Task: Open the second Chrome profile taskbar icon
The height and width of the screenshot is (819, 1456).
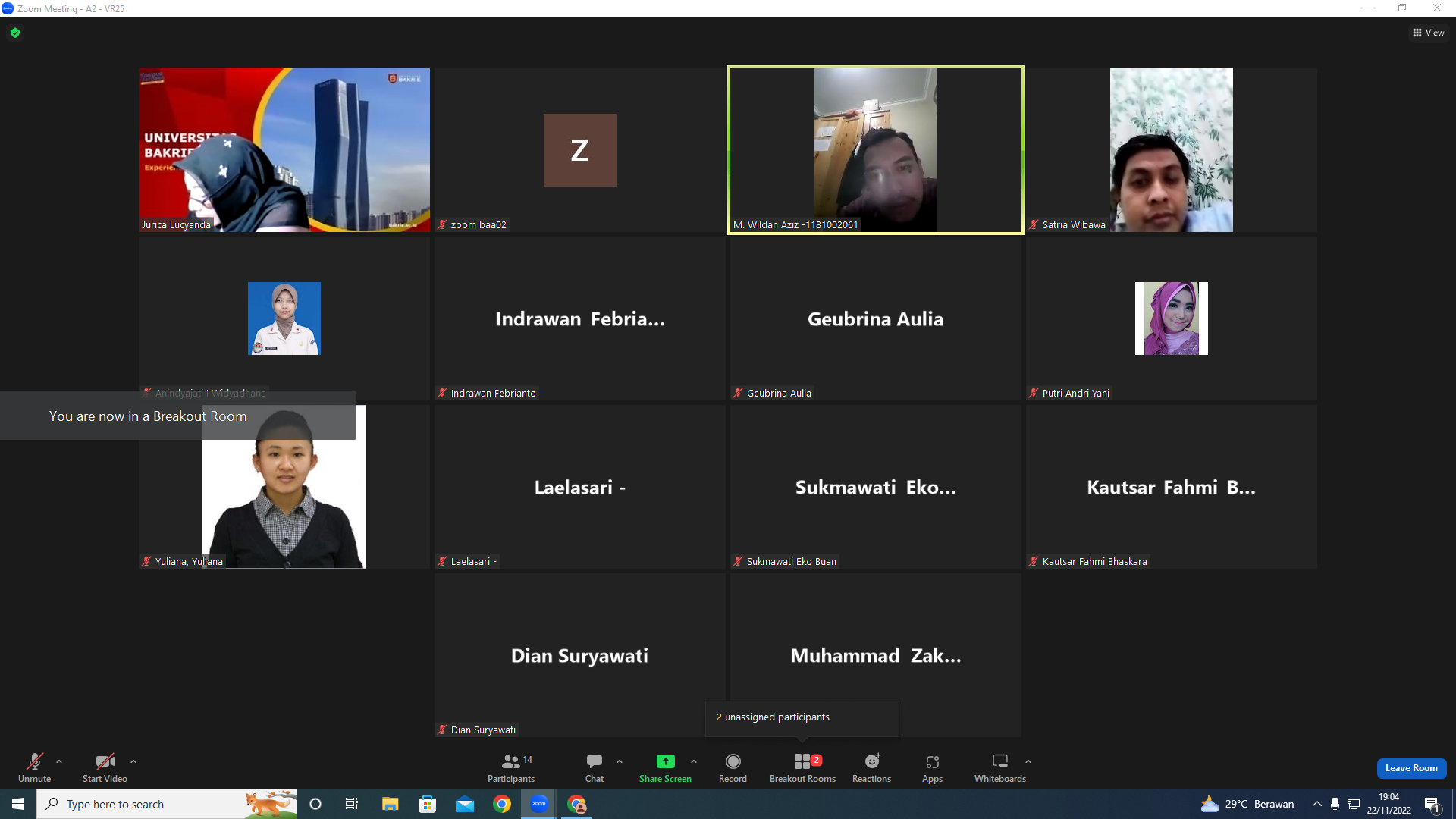Action: [x=577, y=804]
